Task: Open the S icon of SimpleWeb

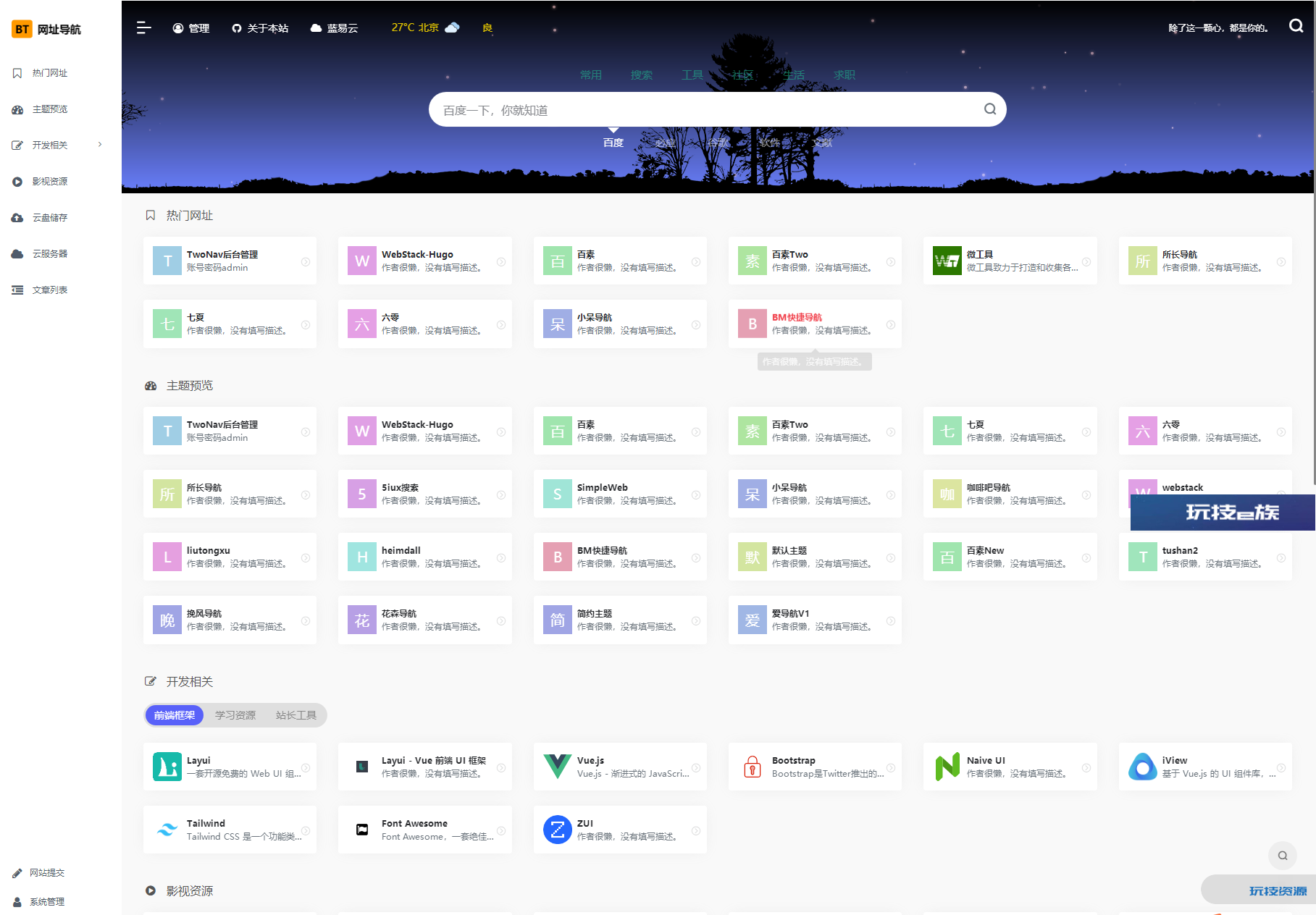Action: pos(557,494)
